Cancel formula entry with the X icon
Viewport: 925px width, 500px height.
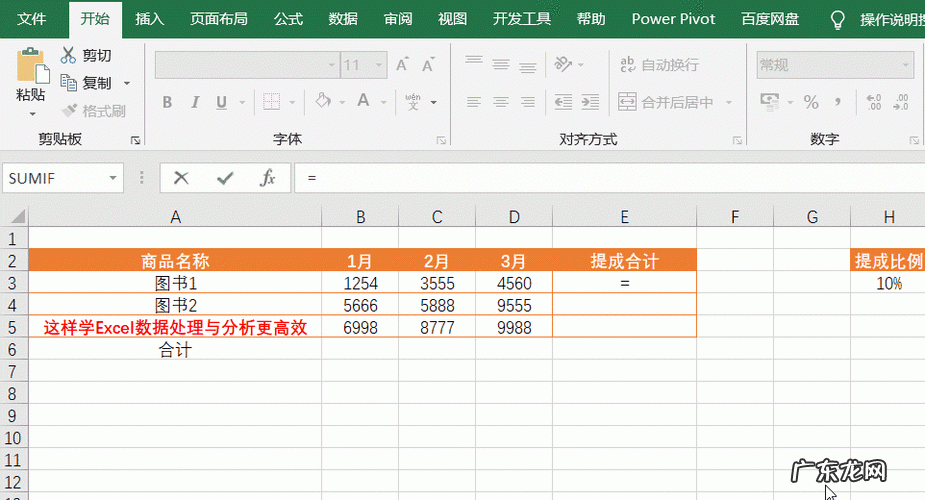(181, 178)
